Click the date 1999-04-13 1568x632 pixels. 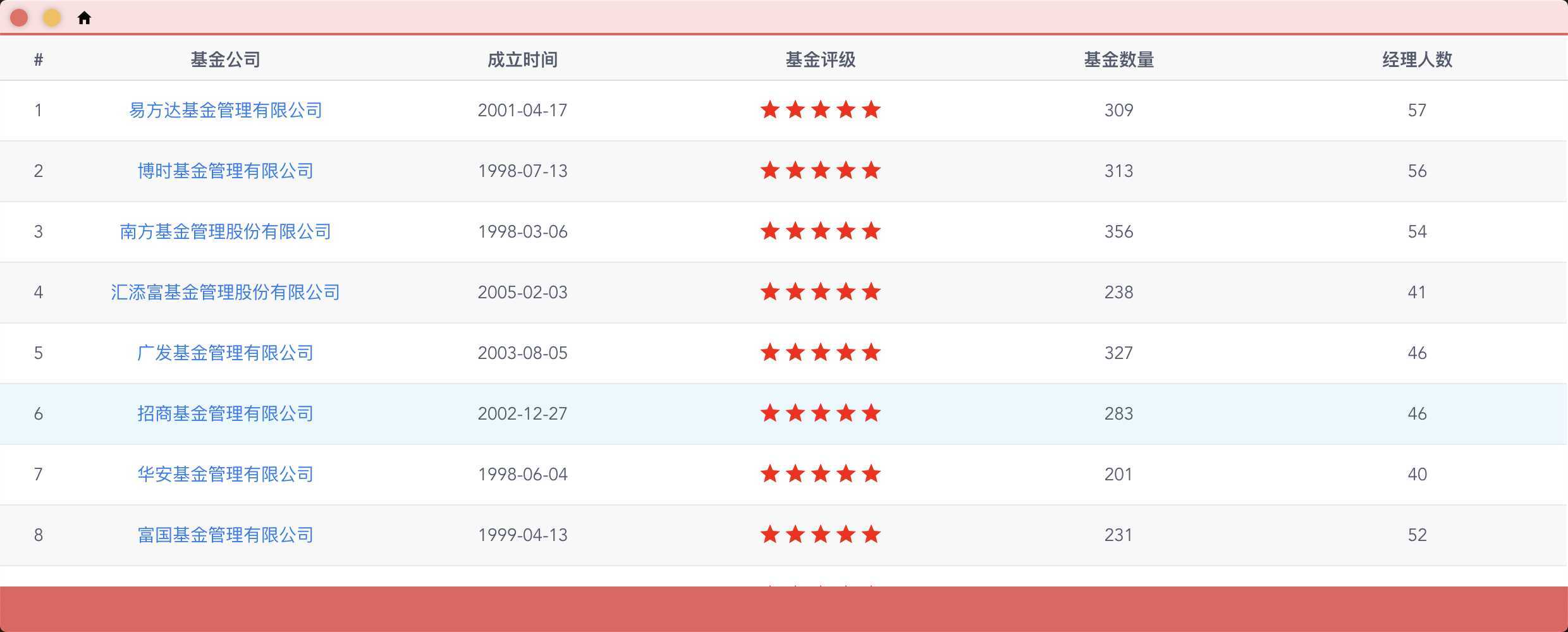(523, 535)
